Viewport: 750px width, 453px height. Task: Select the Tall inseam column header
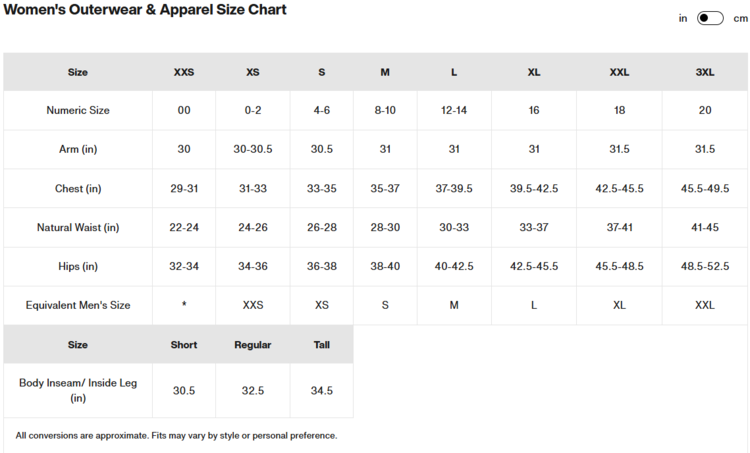tap(321, 345)
